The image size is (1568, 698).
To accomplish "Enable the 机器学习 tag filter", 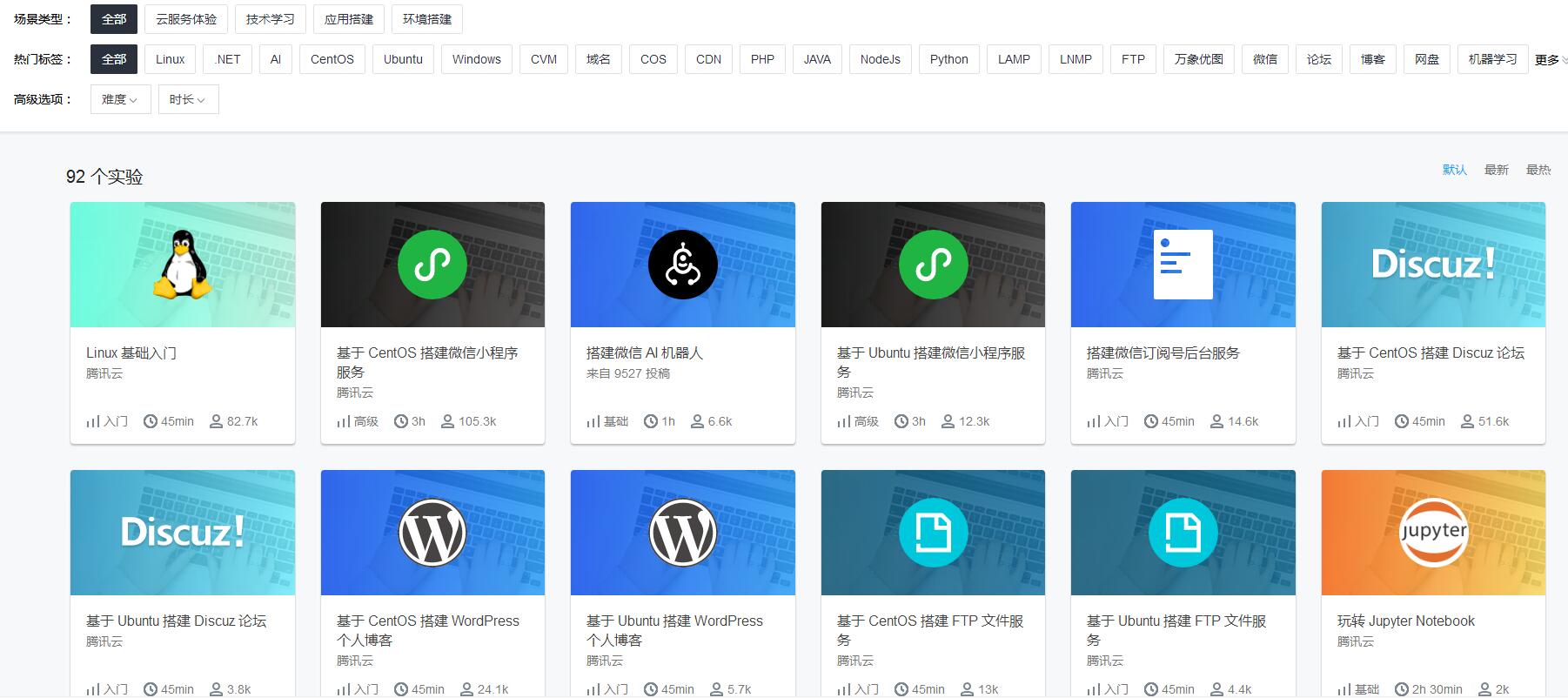I will pyautogui.click(x=1492, y=59).
